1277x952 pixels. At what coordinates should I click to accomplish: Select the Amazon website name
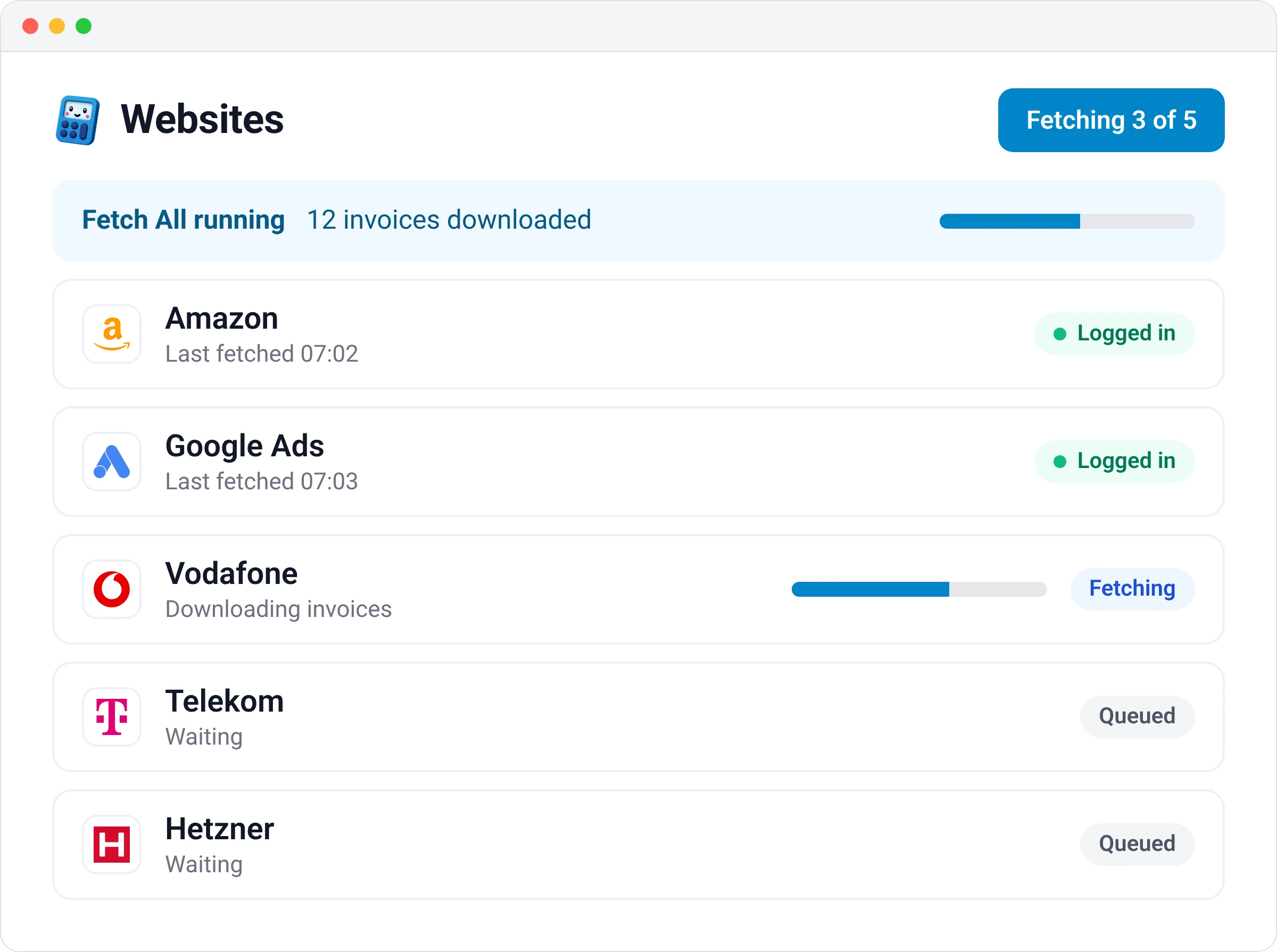click(x=222, y=318)
